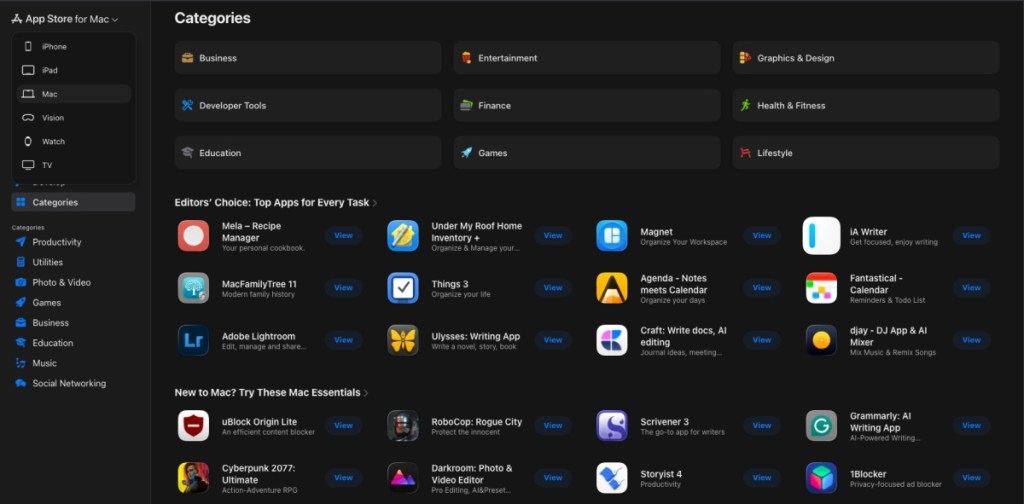Click the Magnet app icon
This screenshot has height=504, width=1024.
(x=612, y=236)
